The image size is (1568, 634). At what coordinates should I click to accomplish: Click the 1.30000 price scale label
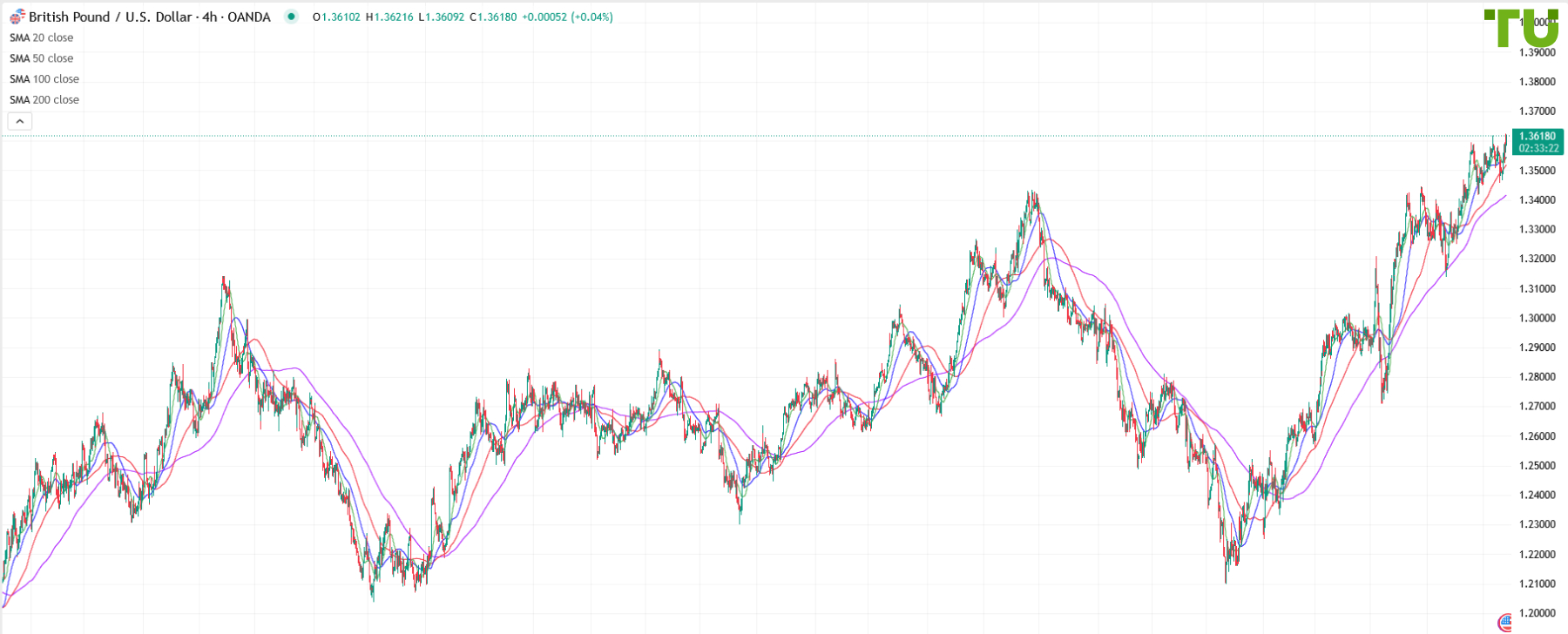[1538, 318]
